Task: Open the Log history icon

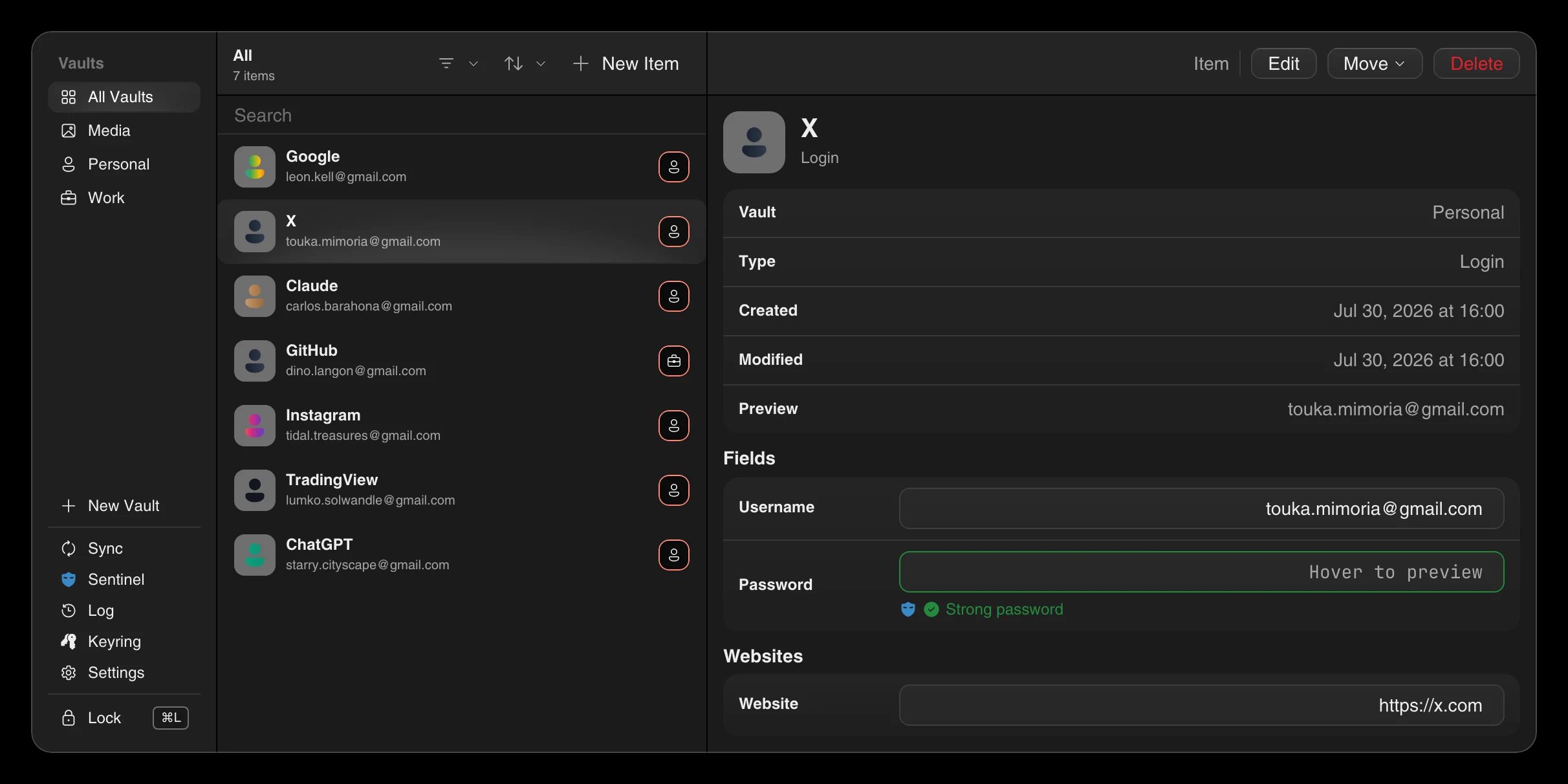Action: [69, 611]
